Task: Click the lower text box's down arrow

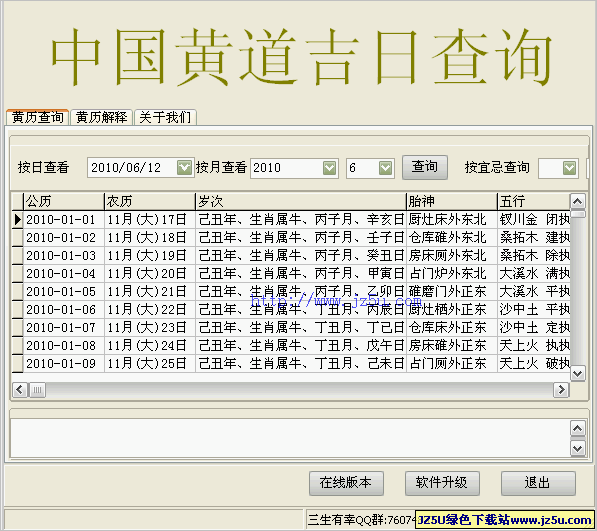Action: click(x=578, y=448)
